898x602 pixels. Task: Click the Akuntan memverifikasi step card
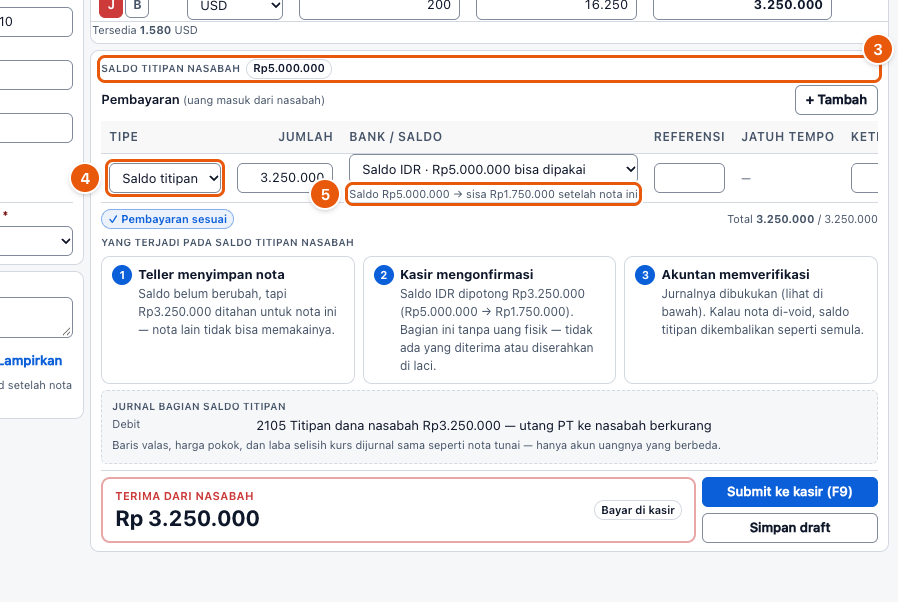(751, 320)
